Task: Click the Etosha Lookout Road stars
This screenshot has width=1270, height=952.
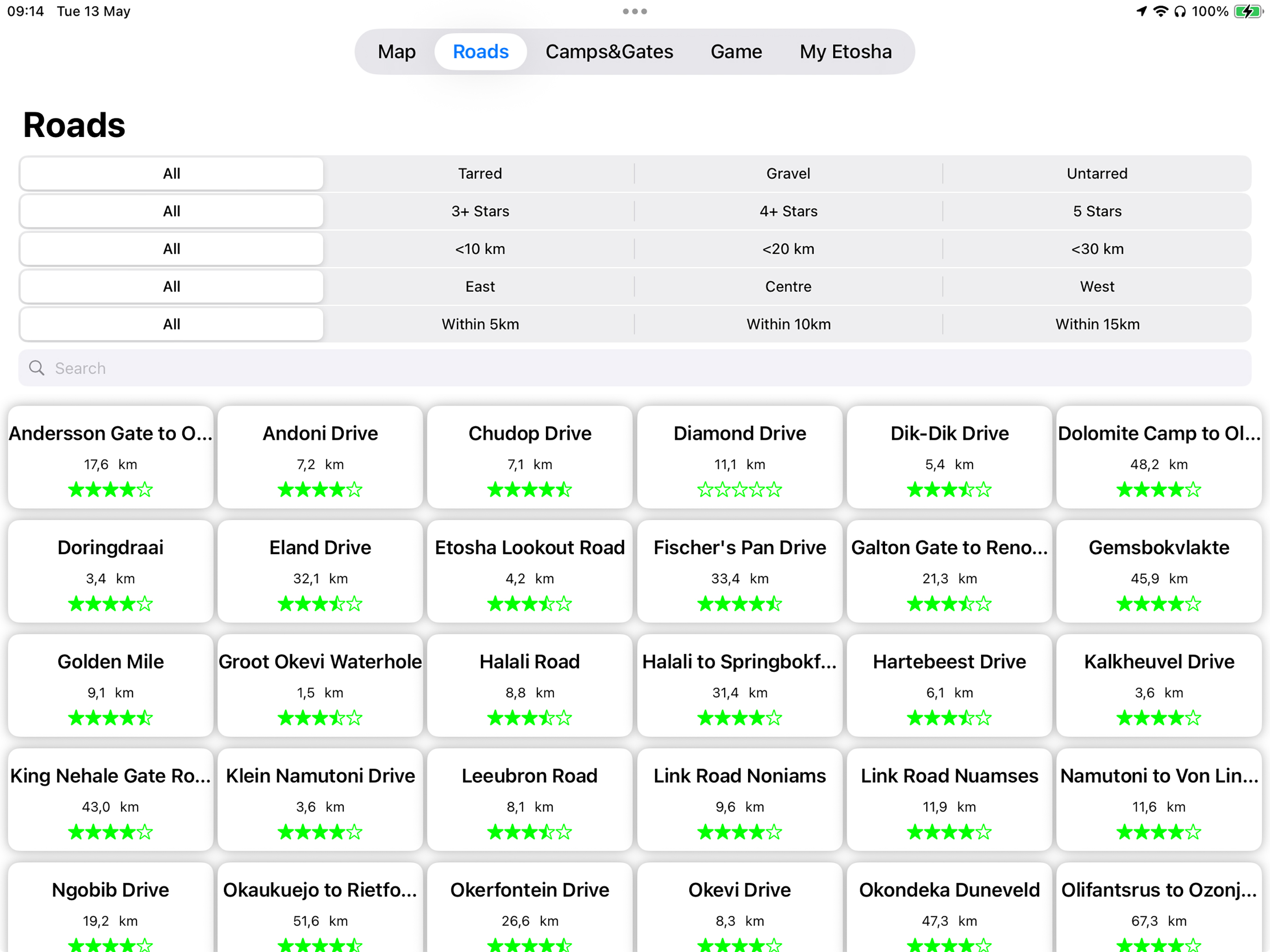Action: coord(529,604)
